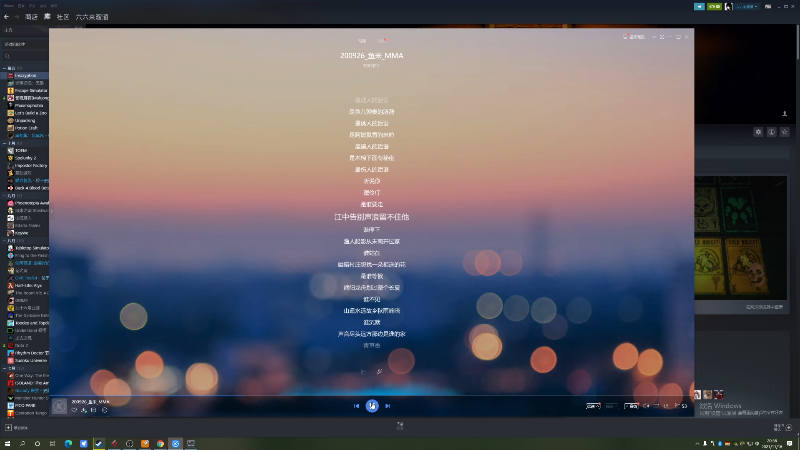Screen dimensions: 800x450
Task: Jump to highlighted lyric line 江中告别声浪留不住他
Action: (x=371, y=217)
